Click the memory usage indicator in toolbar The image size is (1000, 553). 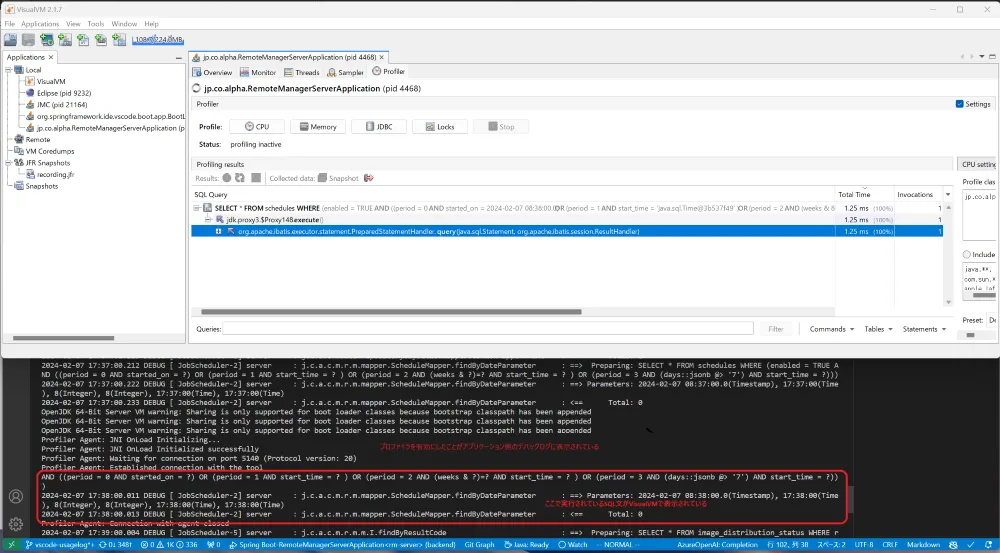pos(158,40)
